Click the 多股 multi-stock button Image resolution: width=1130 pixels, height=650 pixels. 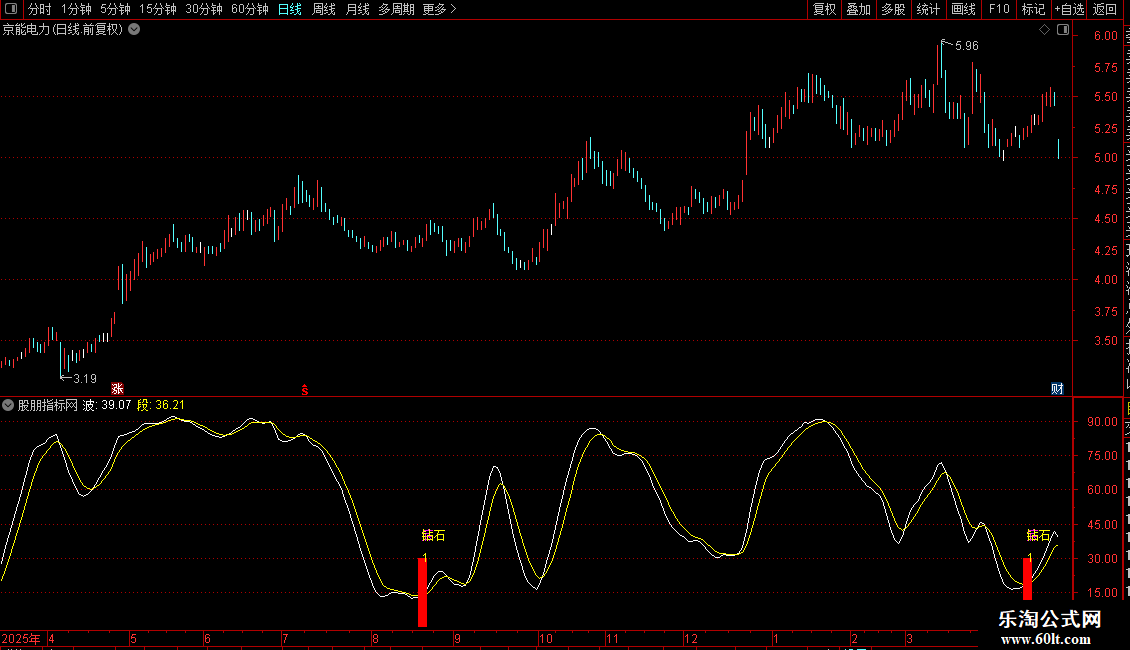(893, 9)
